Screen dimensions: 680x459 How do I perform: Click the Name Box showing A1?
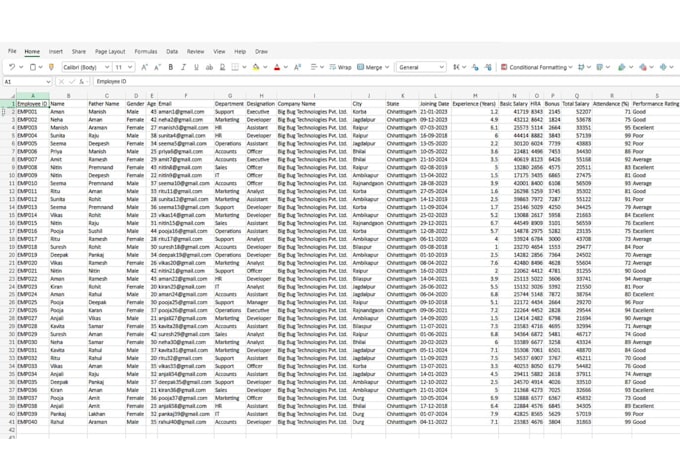click(27, 82)
